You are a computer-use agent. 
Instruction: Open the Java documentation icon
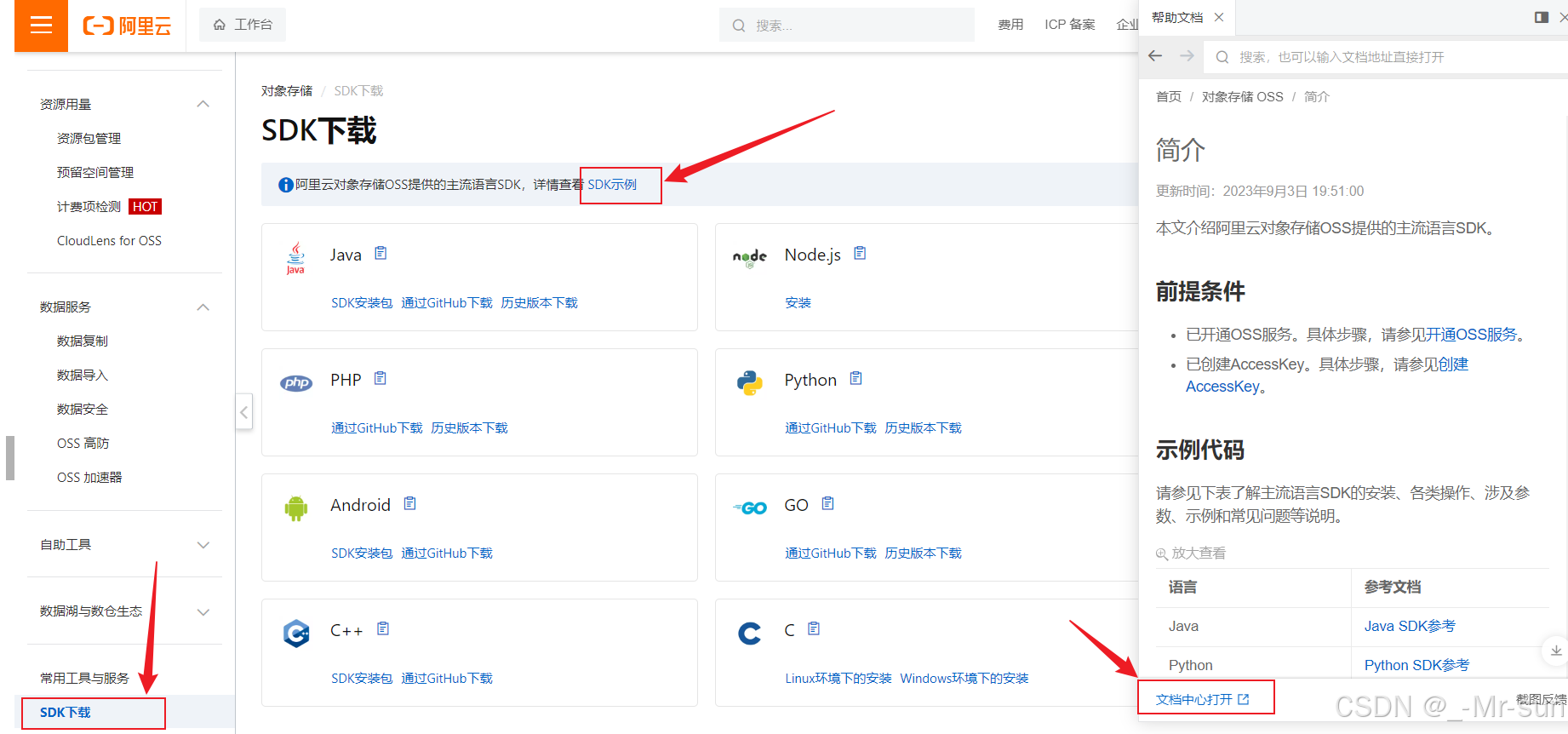[x=381, y=253]
